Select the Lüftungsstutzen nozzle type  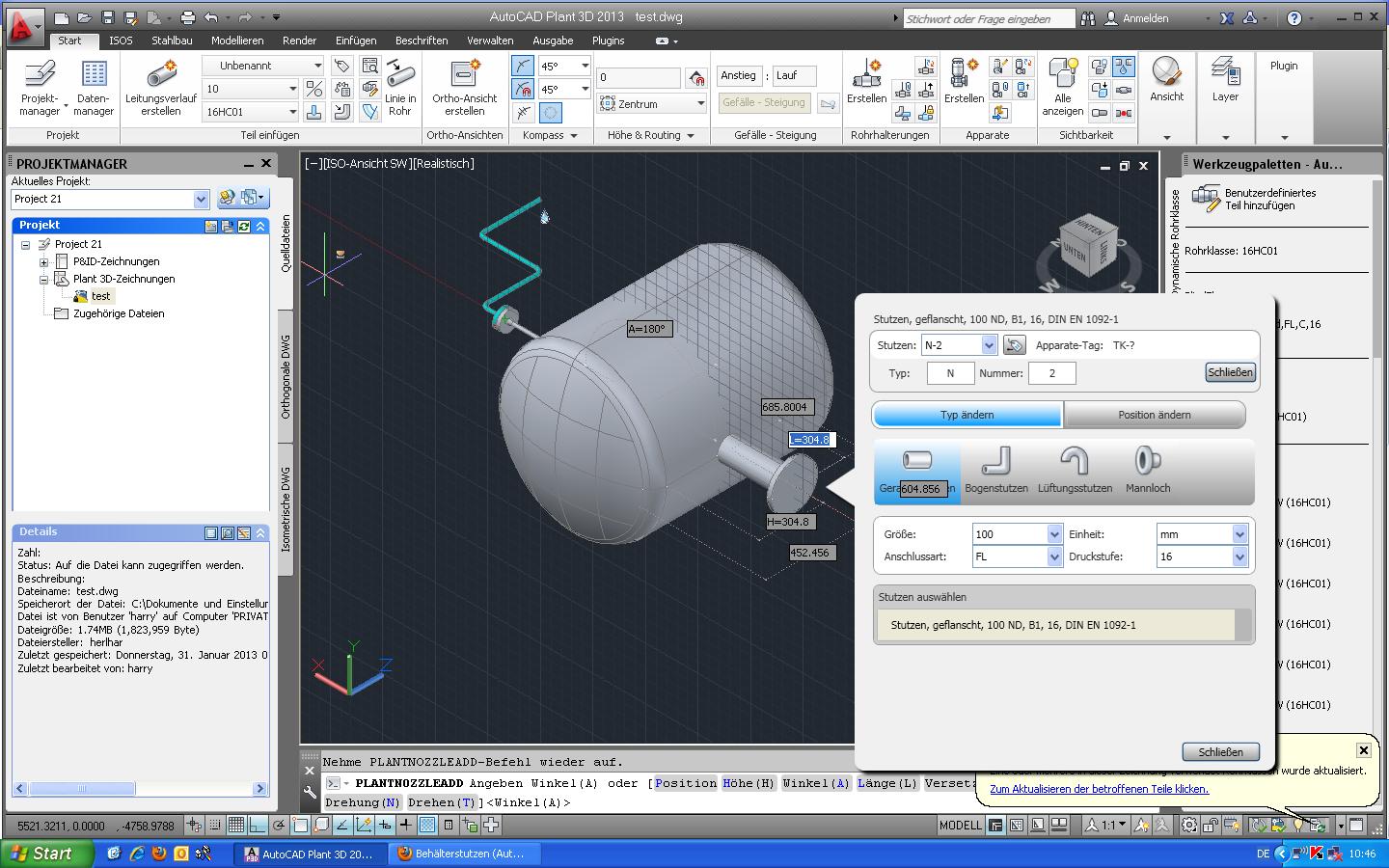pyautogui.click(x=1075, y=472)
